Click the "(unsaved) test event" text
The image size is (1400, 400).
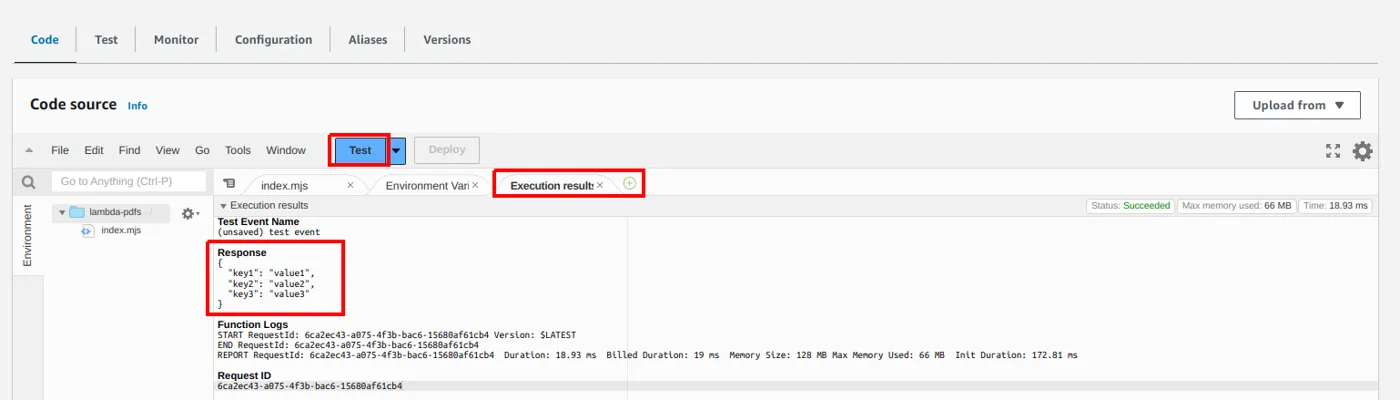[x=269, y=232]
